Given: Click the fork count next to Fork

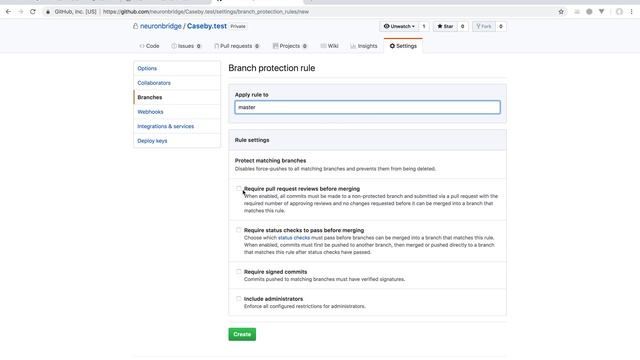Looking at the screenshot, I should point(501,26).
